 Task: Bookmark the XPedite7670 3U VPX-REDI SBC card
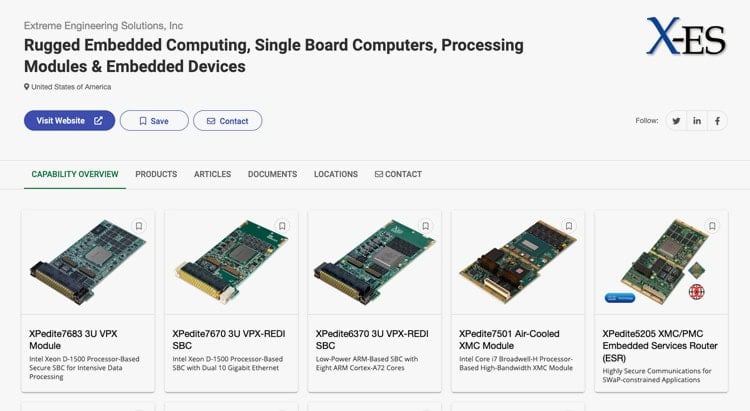(x=282, y=226)
